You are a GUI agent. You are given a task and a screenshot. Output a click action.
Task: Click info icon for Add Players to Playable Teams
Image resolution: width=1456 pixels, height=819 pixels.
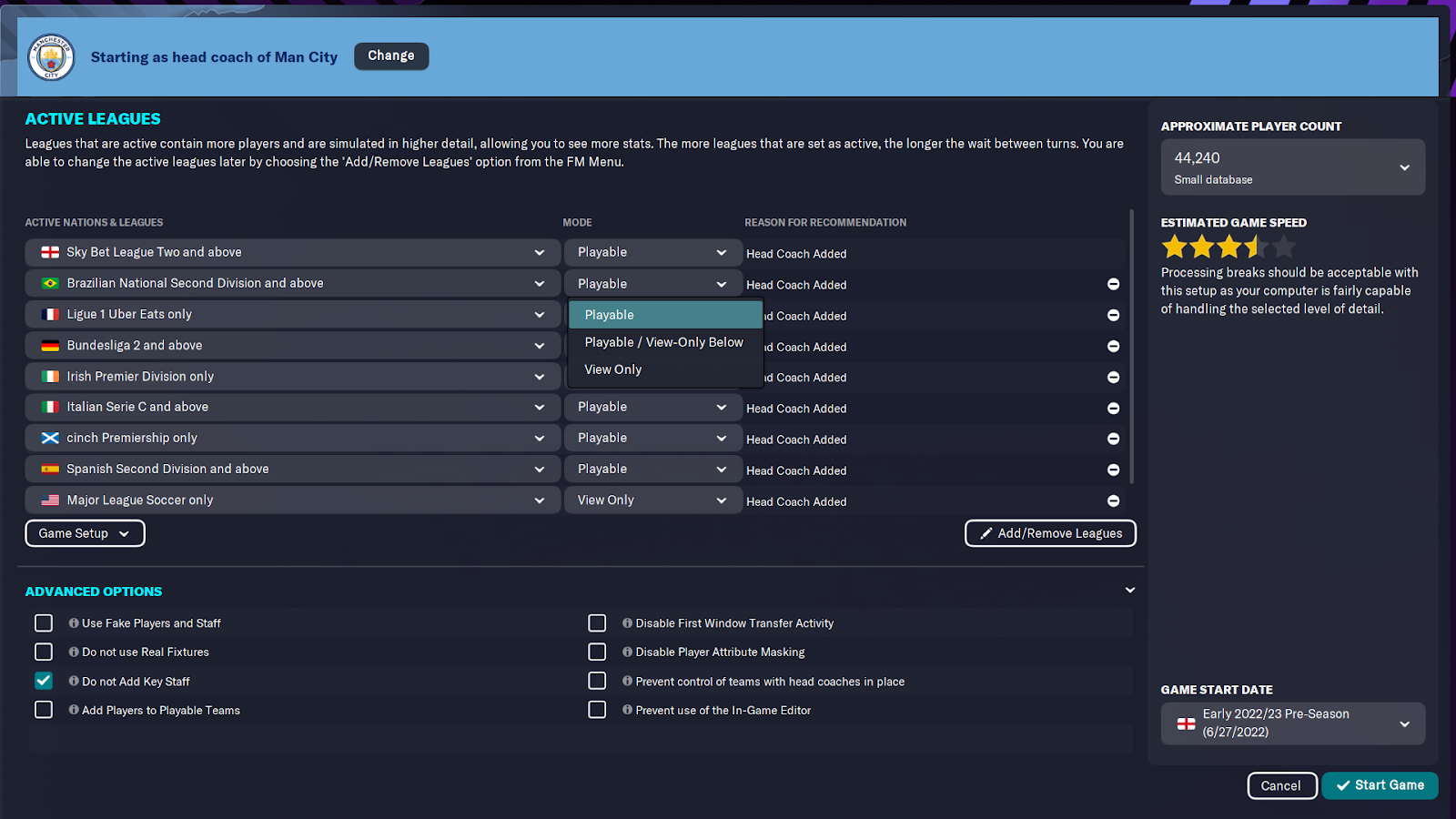(74, 711)
